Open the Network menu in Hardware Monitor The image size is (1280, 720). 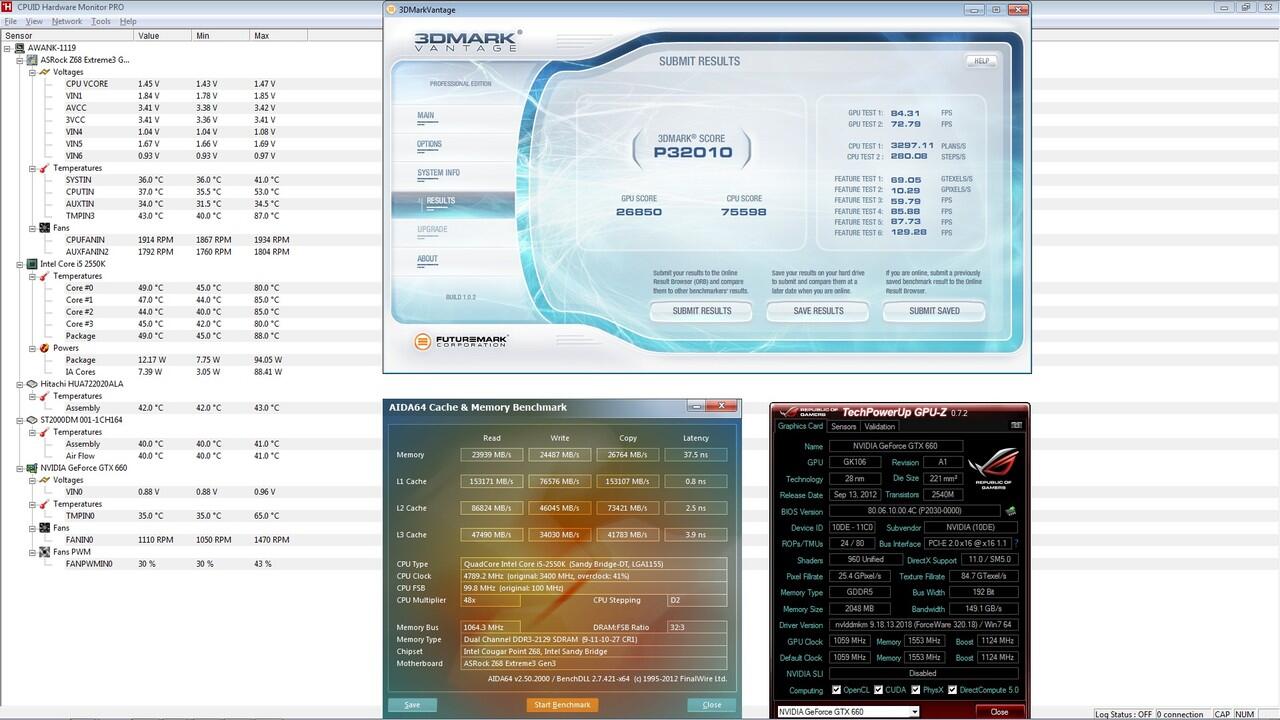pos(67,21)
